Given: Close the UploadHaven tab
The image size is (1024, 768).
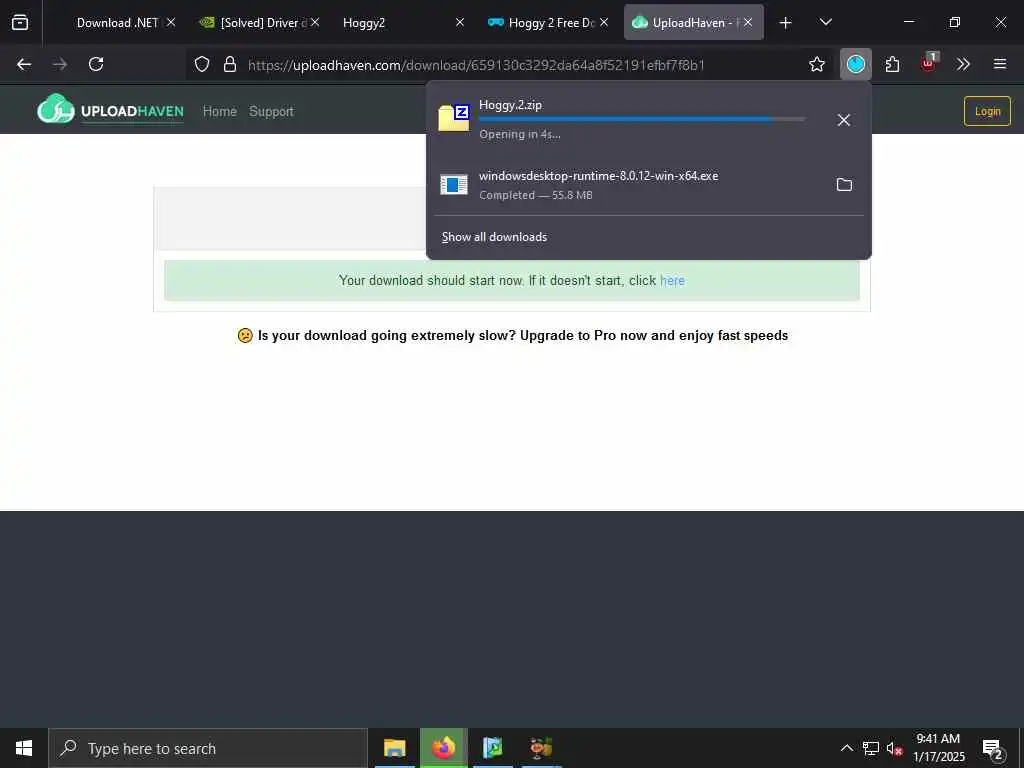Looking at the screenshot, I should click(x=748, y=23).
